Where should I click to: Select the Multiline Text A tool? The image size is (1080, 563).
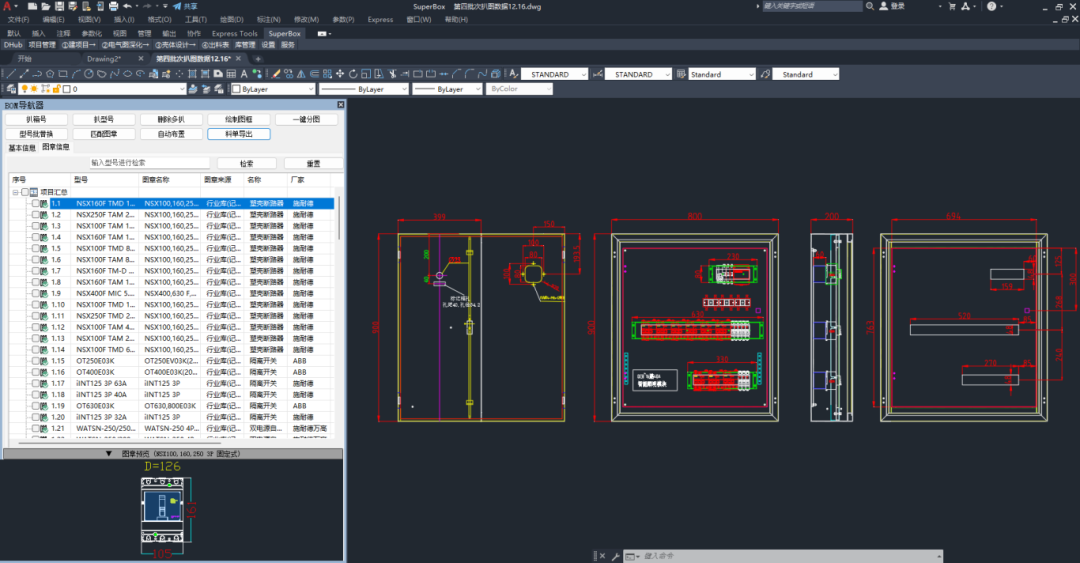[244, 74]
